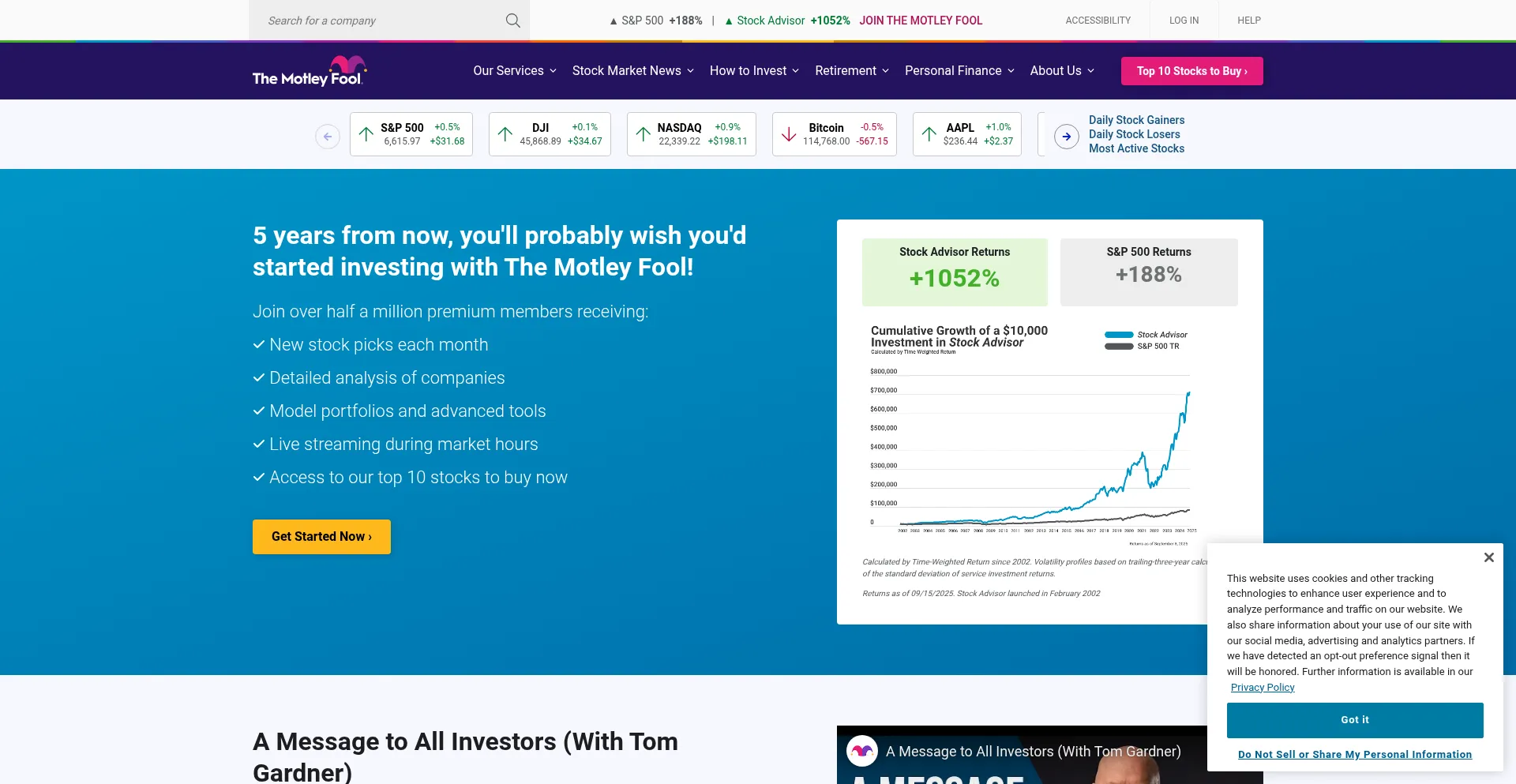Click JOIN THE MOTLEY FOOL link
Viewport: 1516px width, 784px height.
(921, 21)
